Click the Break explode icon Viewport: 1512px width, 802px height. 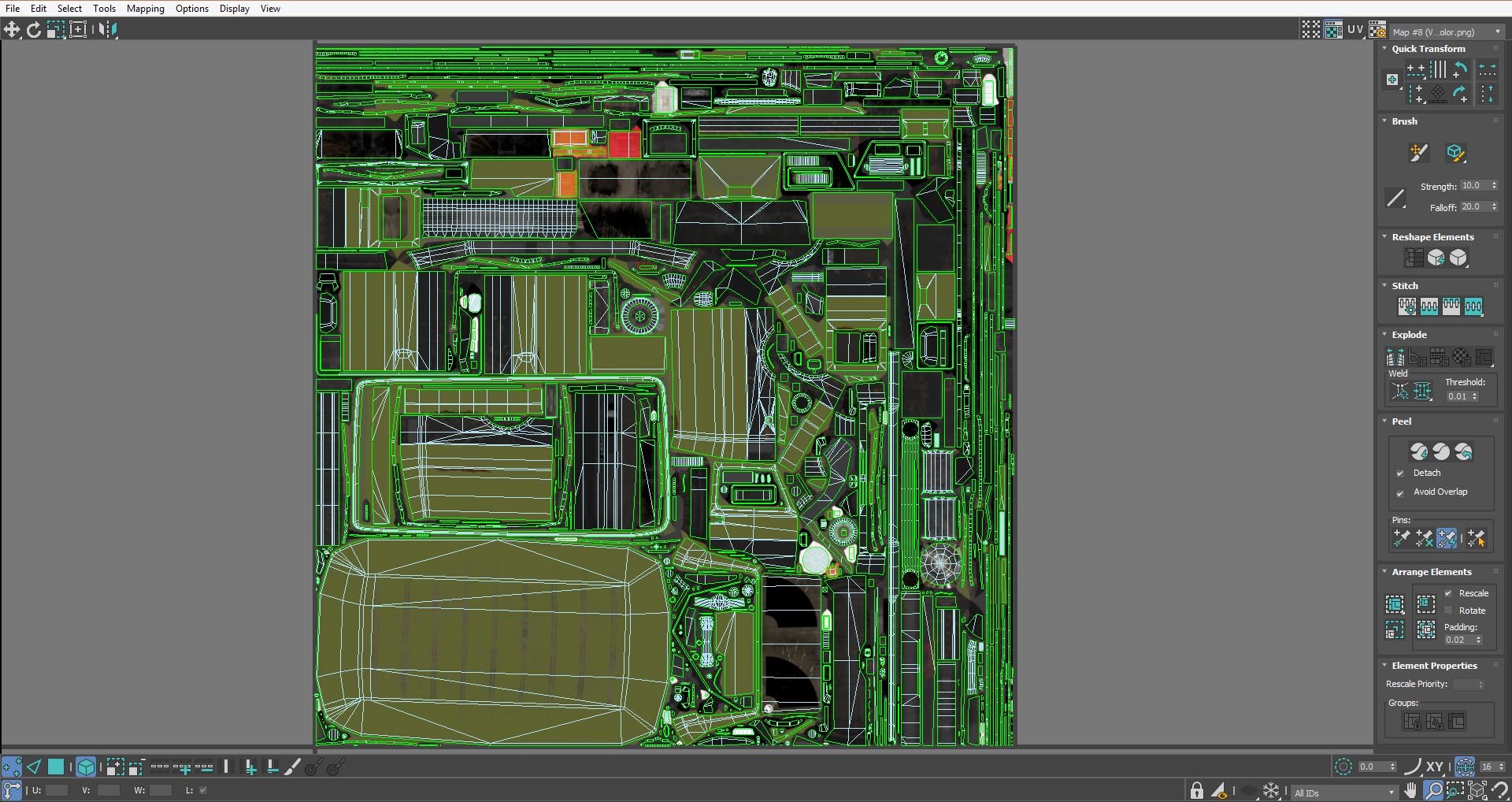1395,358
